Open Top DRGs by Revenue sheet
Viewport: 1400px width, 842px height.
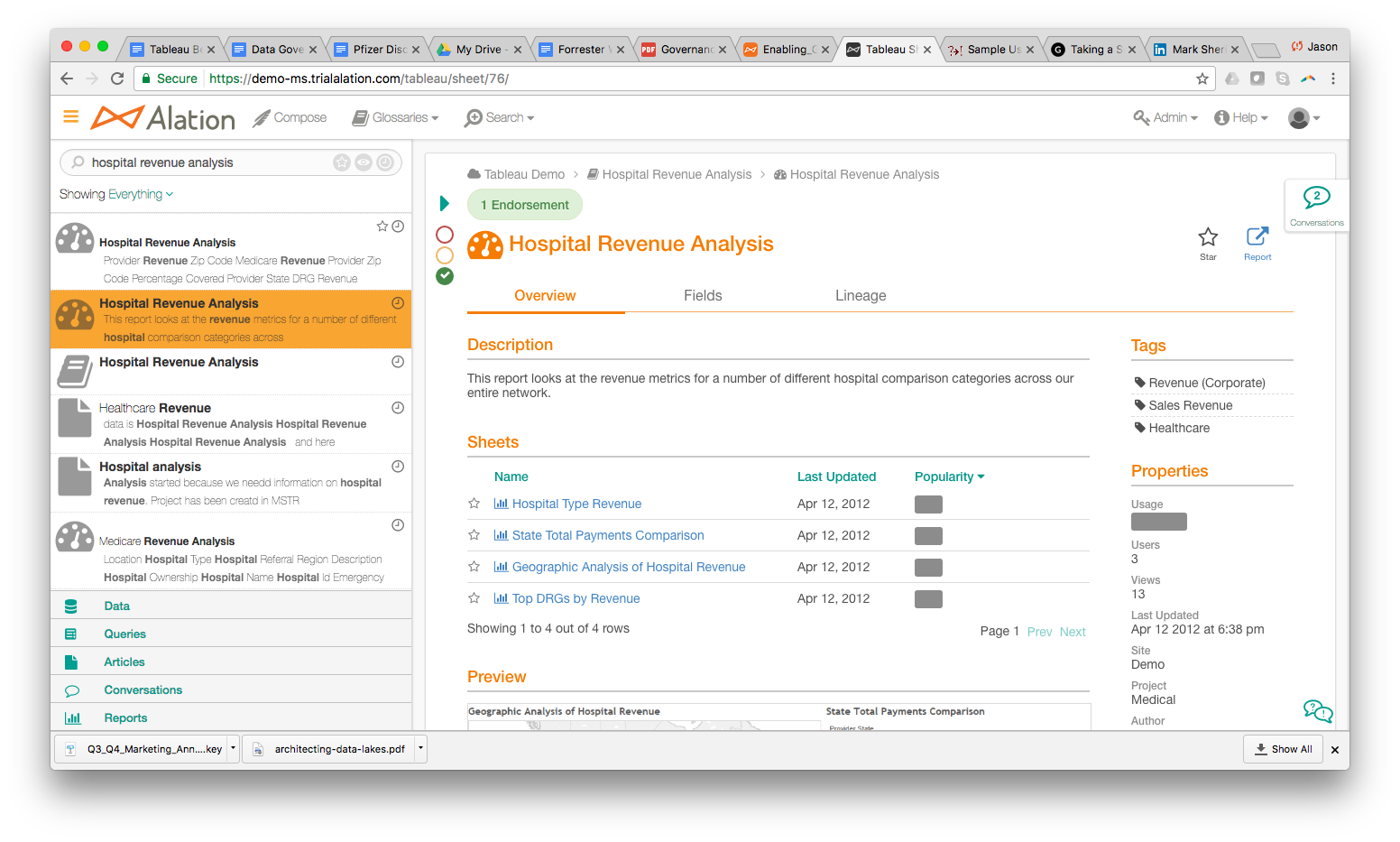[x=576, y=598]
